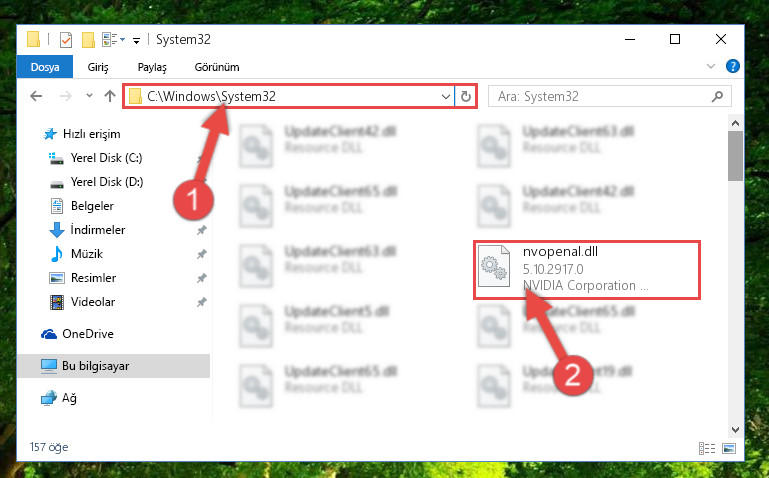This screenshot has width=769, height=478.
Task: Expand the ribbon with the chevron
Action: pos(711,66)
